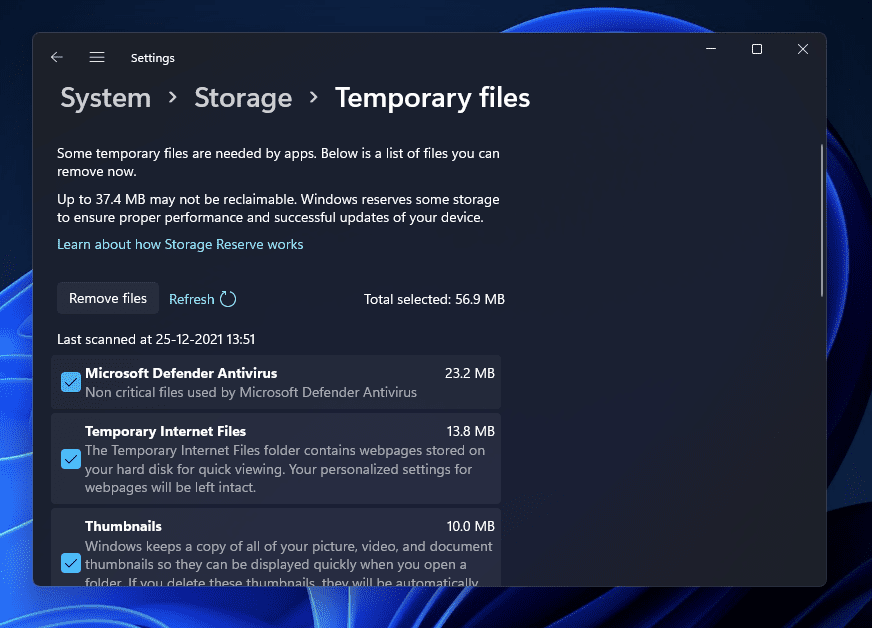Viewport: 872px width, 628px height.
Task: Go to System in the breadcrumb
Action: [106, 98]
